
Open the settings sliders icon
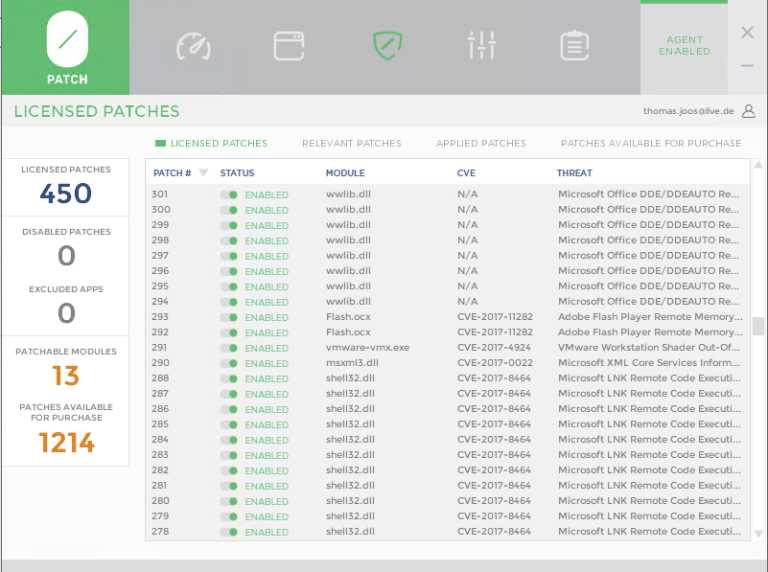tap(481, 45)
